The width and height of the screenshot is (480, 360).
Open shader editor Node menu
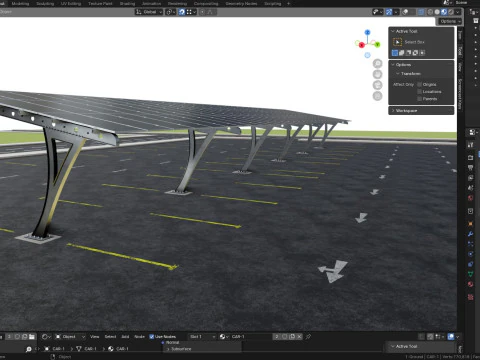(x=139, y=337)
